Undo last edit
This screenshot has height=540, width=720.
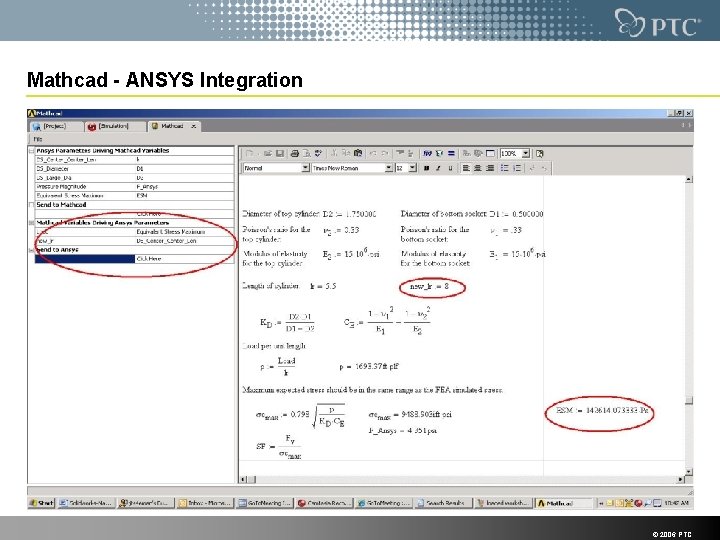373,153
